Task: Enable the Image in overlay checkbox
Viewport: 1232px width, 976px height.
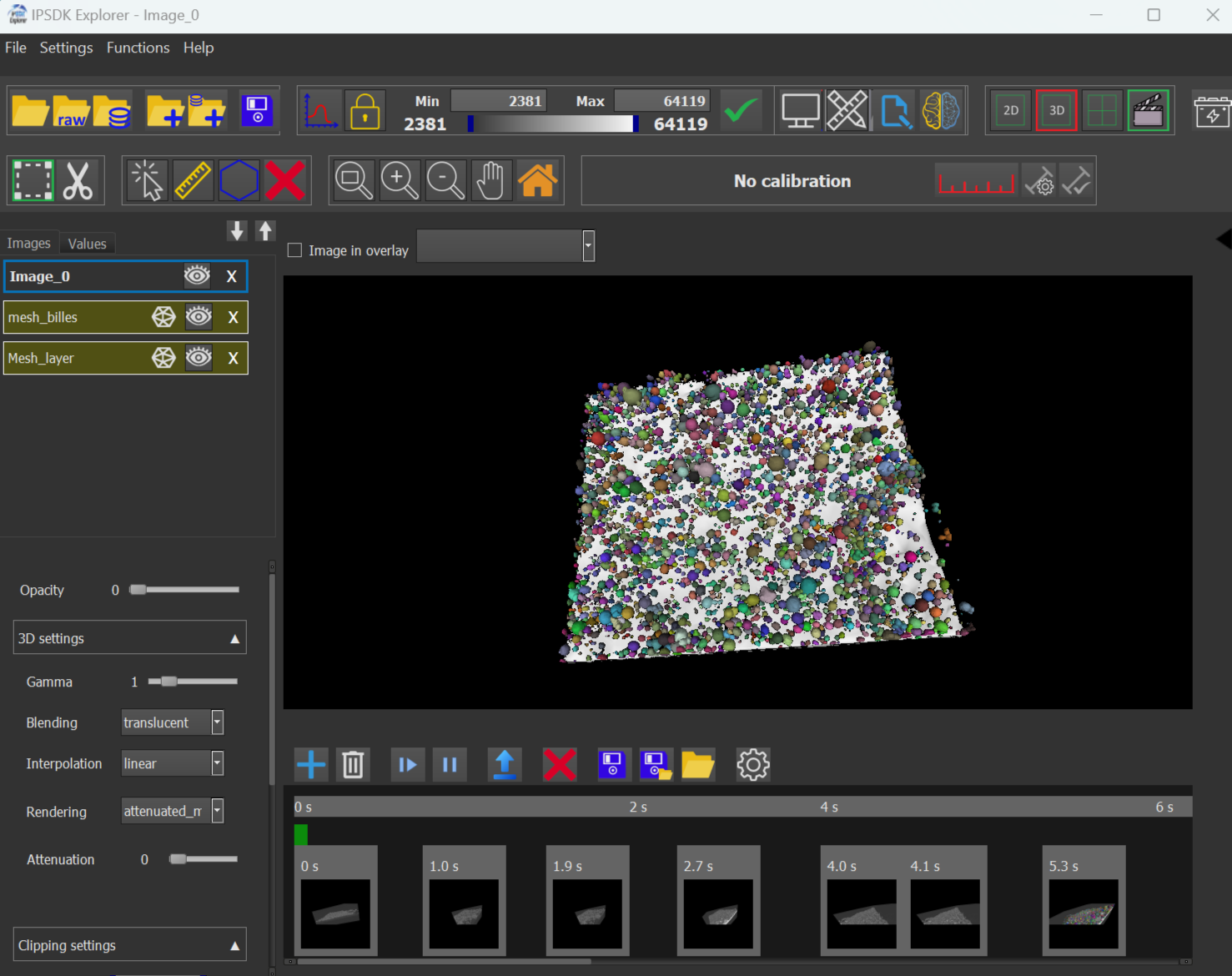Action: coord(294,250)
